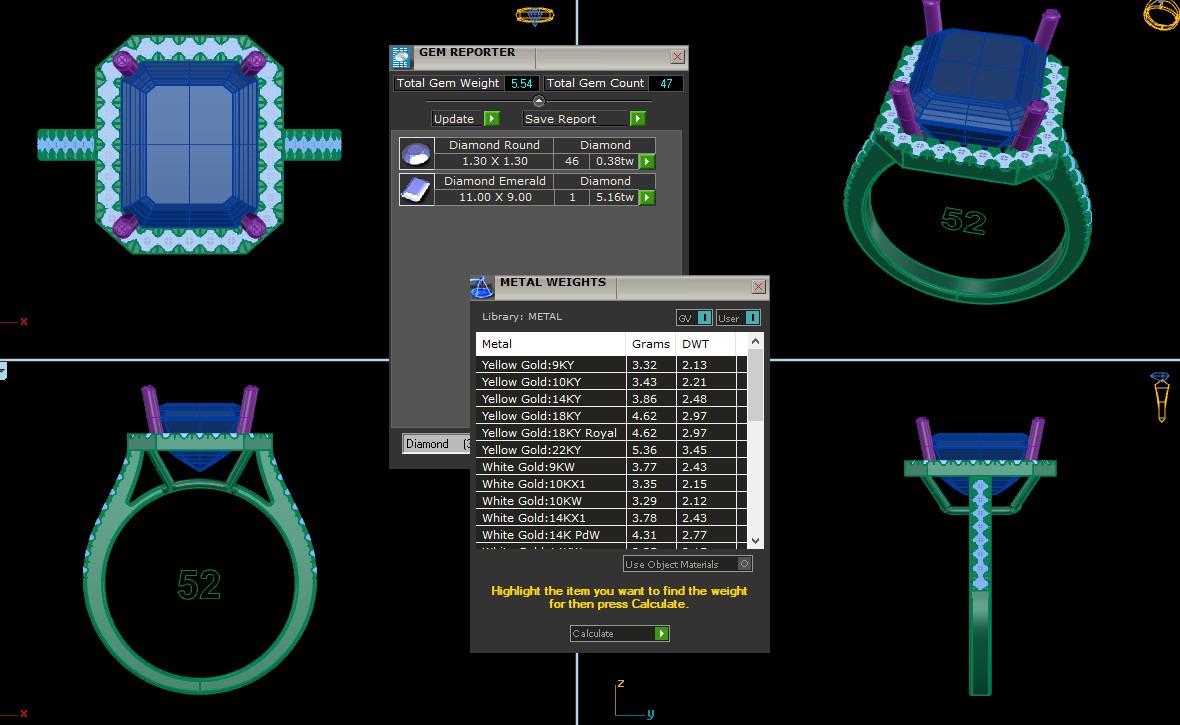Screen dimensions: 1180x725
Task: Enable the Use Object Materials option
Action: click(744, 564)
